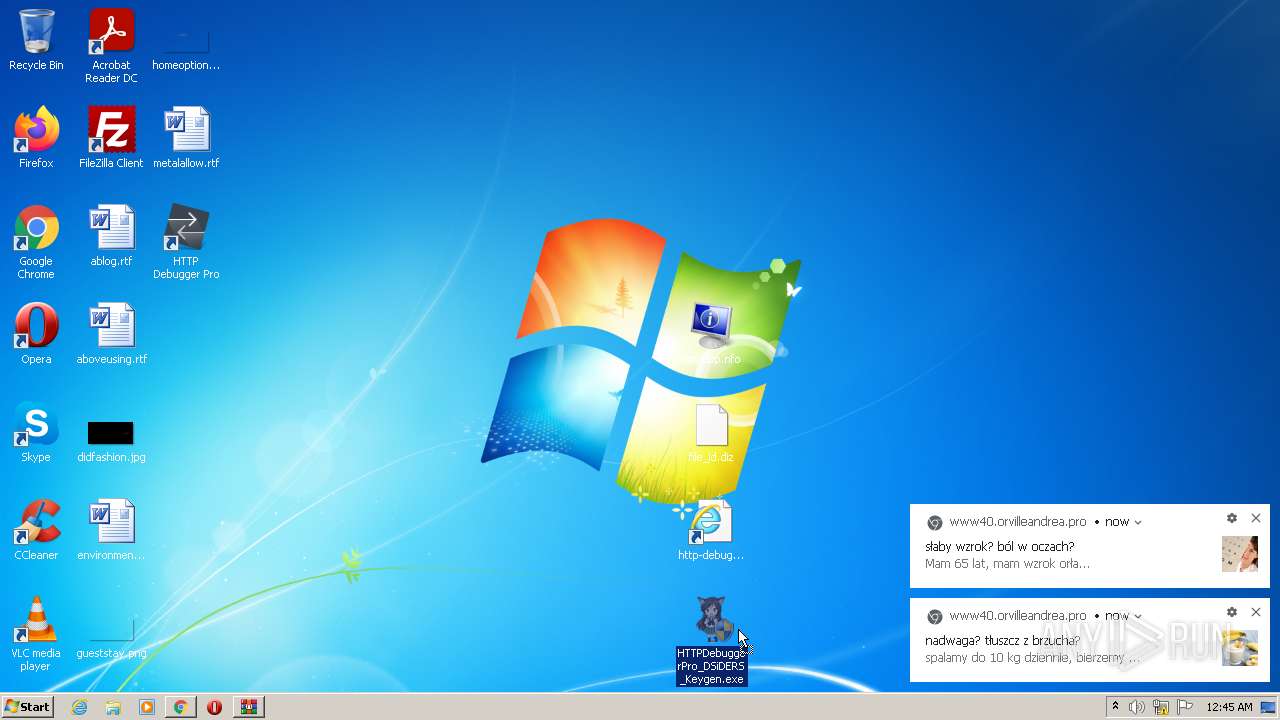Select the environmen... rtf document icon
Screen dimensions: 1280x720
pos(111,530)
